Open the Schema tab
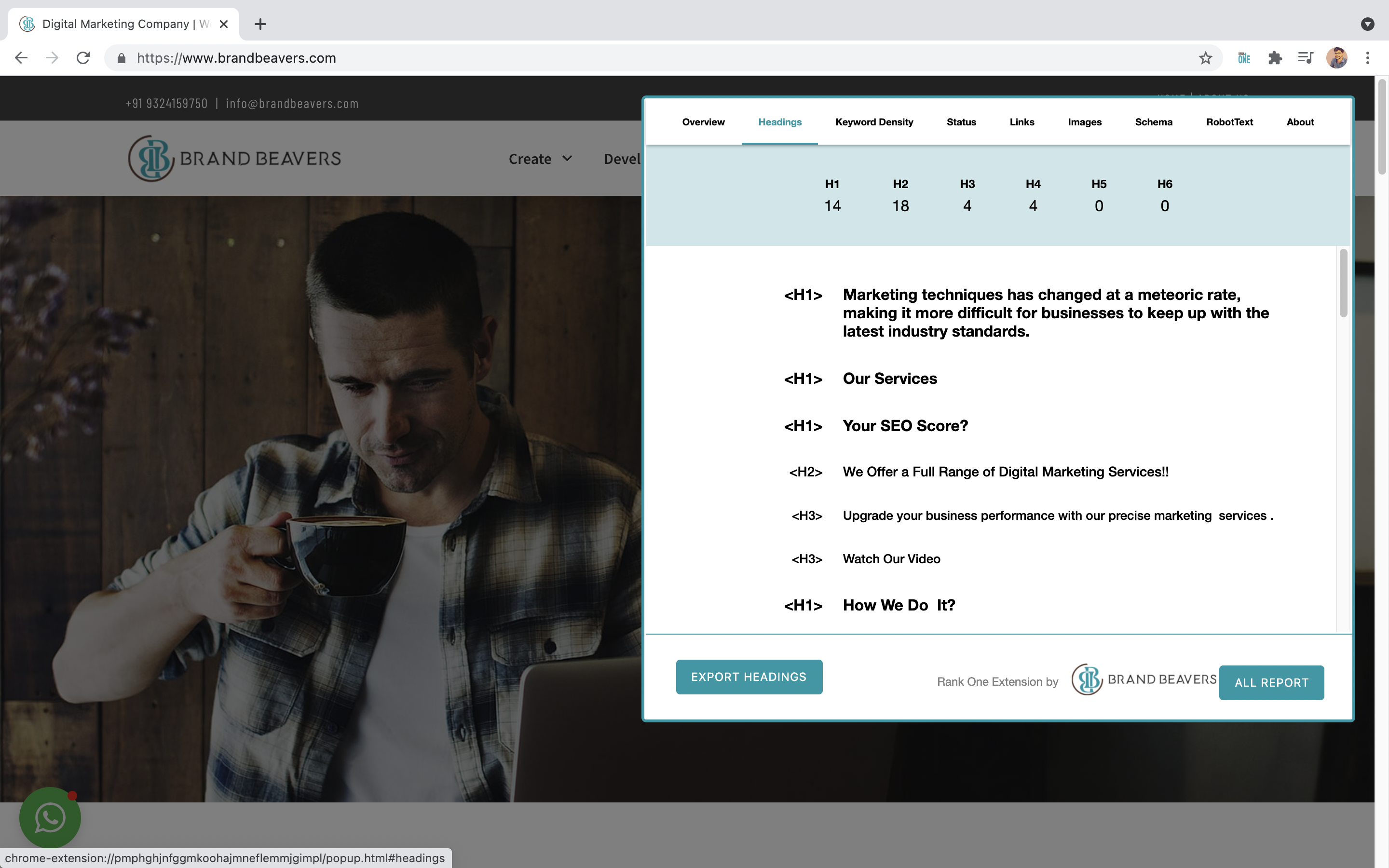The image size is (1389, 868). (1154, 122)
